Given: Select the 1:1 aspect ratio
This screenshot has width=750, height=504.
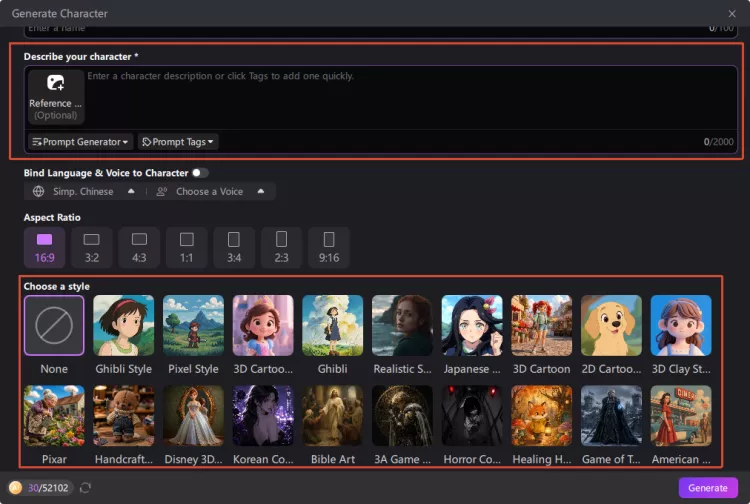Looking at the screenshot, I should pyautogui.click(x=186, y=248).
